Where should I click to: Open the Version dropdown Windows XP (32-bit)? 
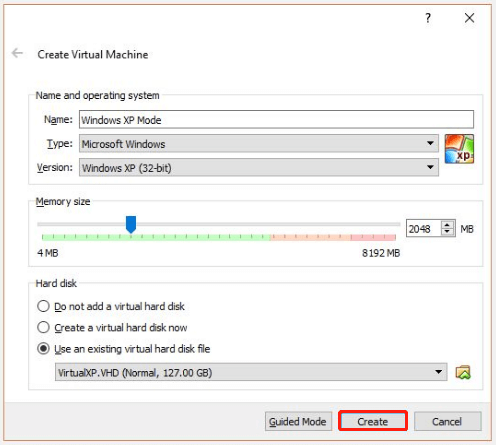point(259,168)
